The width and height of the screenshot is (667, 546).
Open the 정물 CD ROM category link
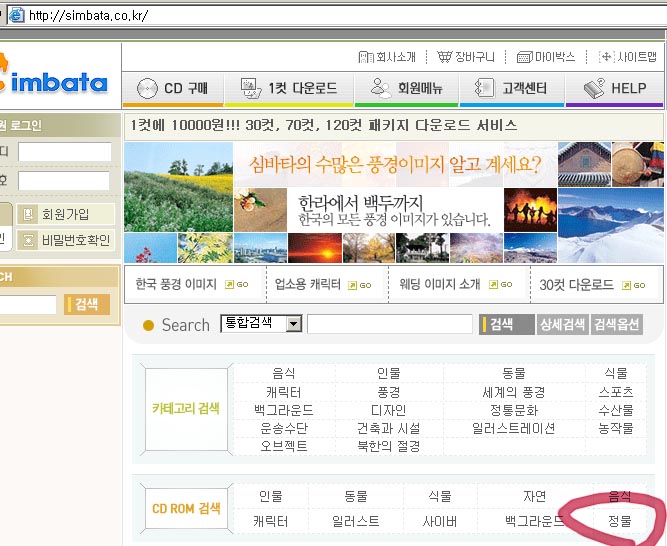pyautogui.click(x=620, y=521)
